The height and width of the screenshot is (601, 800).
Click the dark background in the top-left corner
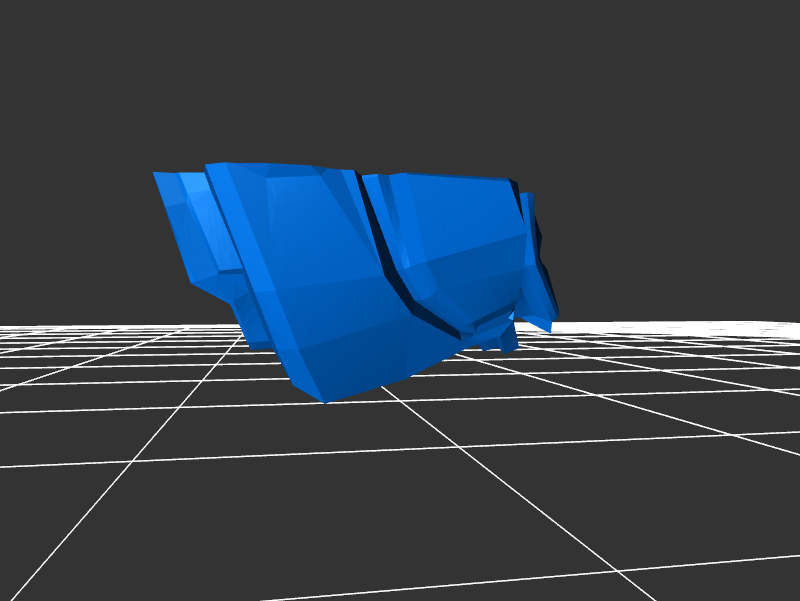tap(40, 40)
